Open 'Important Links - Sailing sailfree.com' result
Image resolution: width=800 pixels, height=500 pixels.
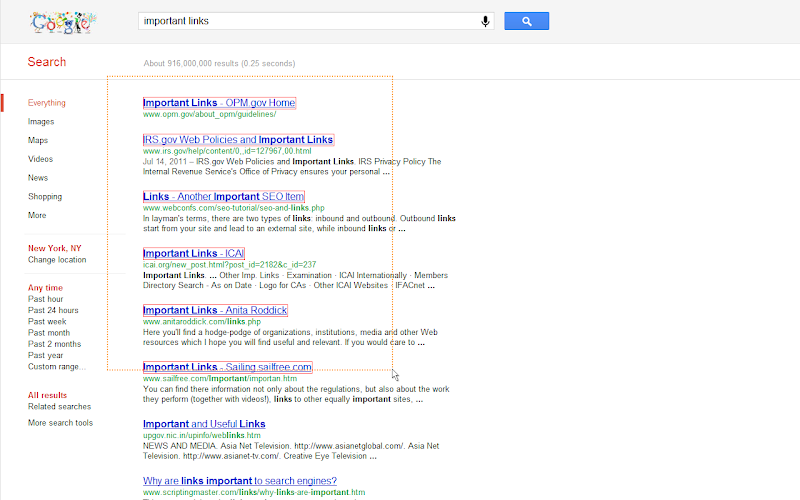[227, 367]
